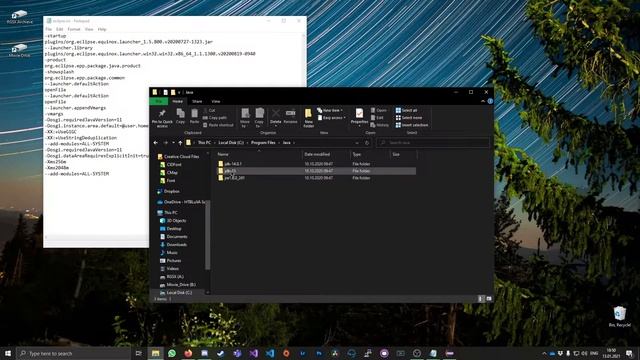Go up one folder level arrow

pyautogui.click(x=180, y=143)
